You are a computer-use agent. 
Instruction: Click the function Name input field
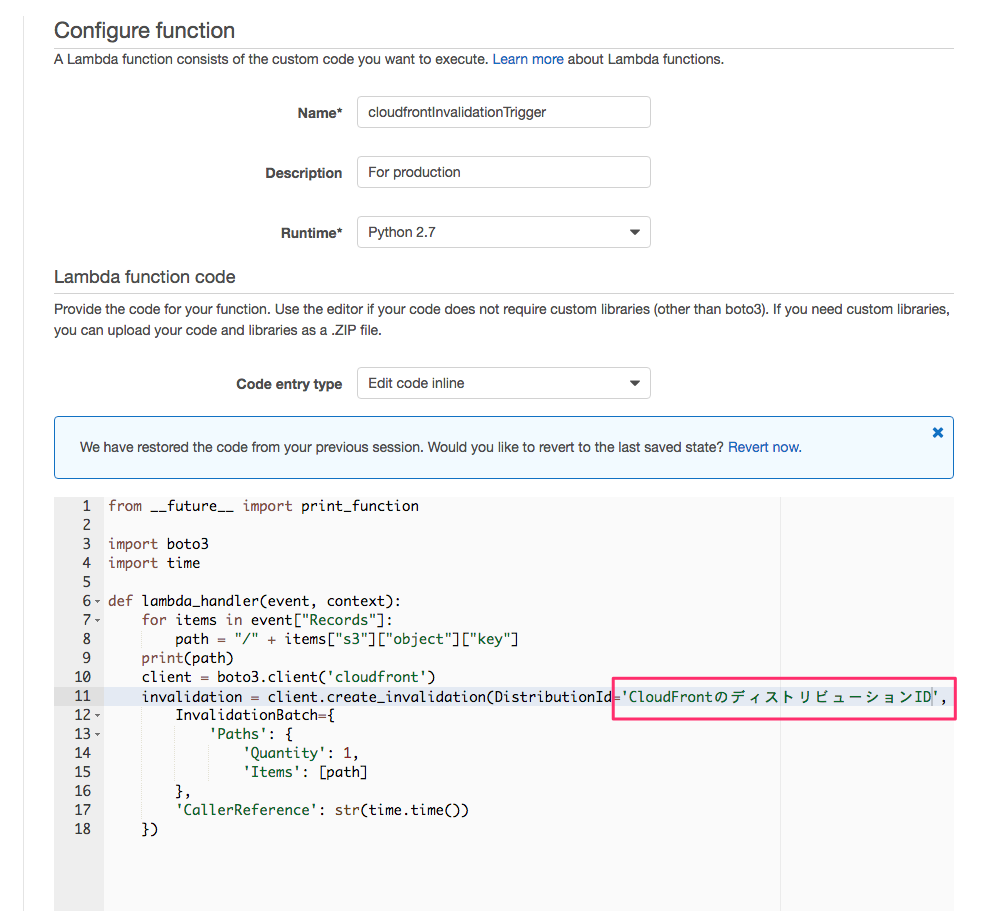point(503,112)
